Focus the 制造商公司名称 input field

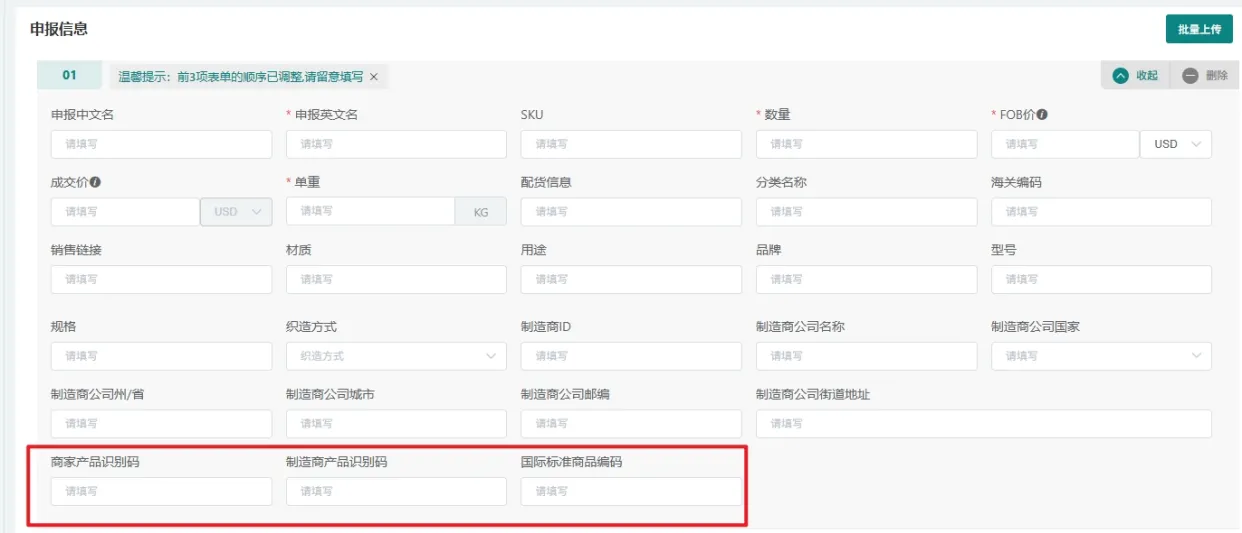click(x=866, y=356)
